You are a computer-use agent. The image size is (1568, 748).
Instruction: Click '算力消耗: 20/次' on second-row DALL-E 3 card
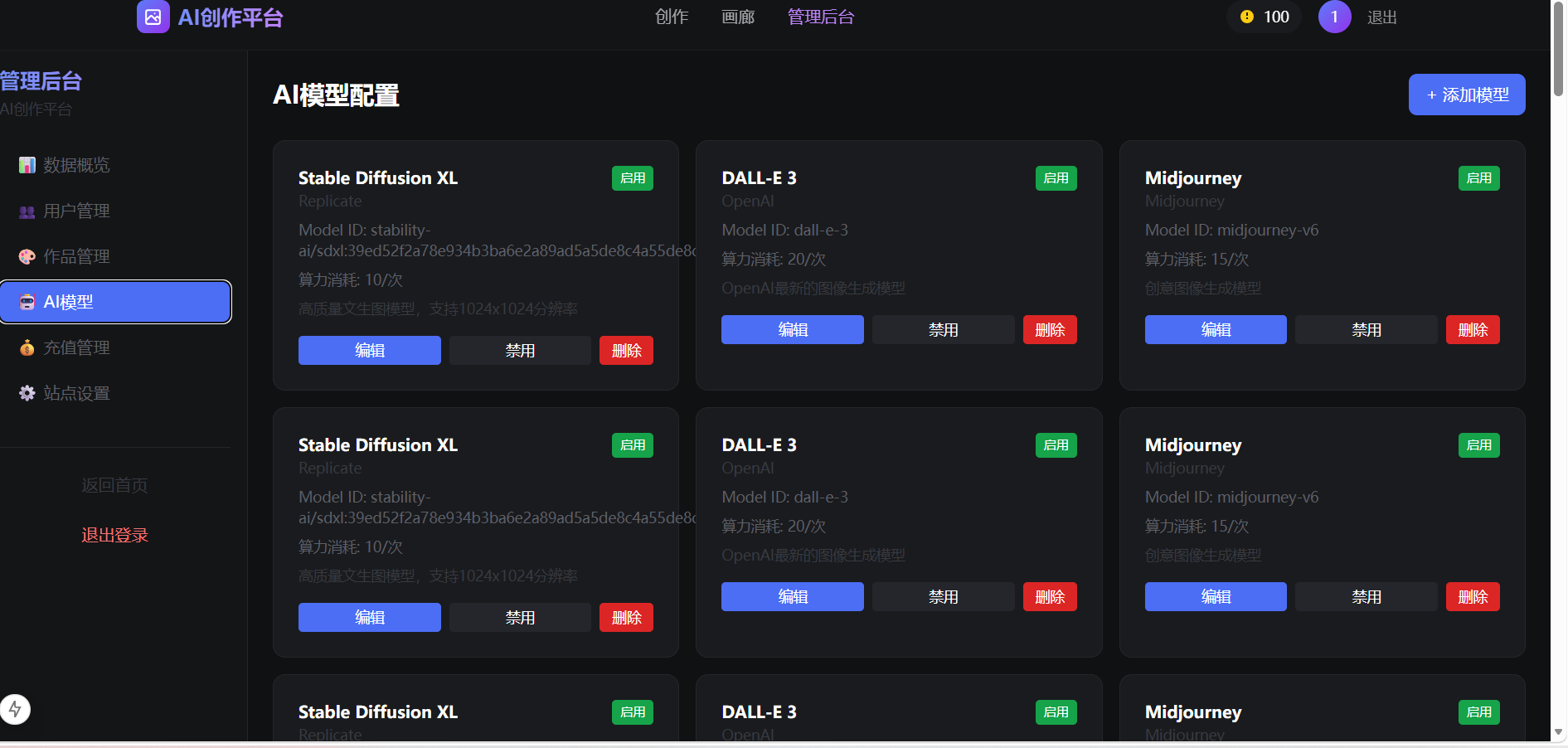[x=774, y=526]
